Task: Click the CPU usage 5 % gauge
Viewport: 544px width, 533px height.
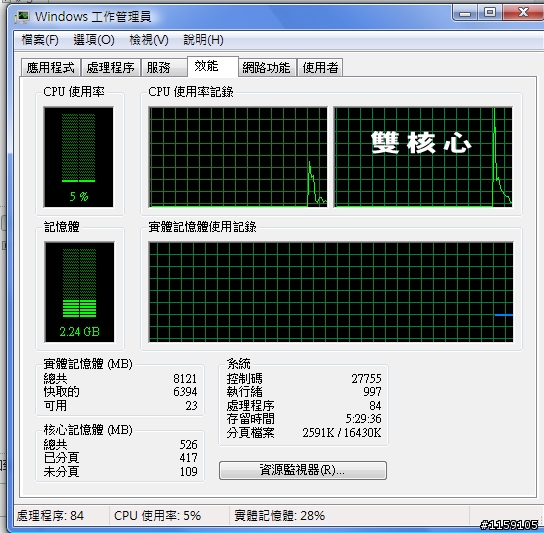Action: (78, 157)
